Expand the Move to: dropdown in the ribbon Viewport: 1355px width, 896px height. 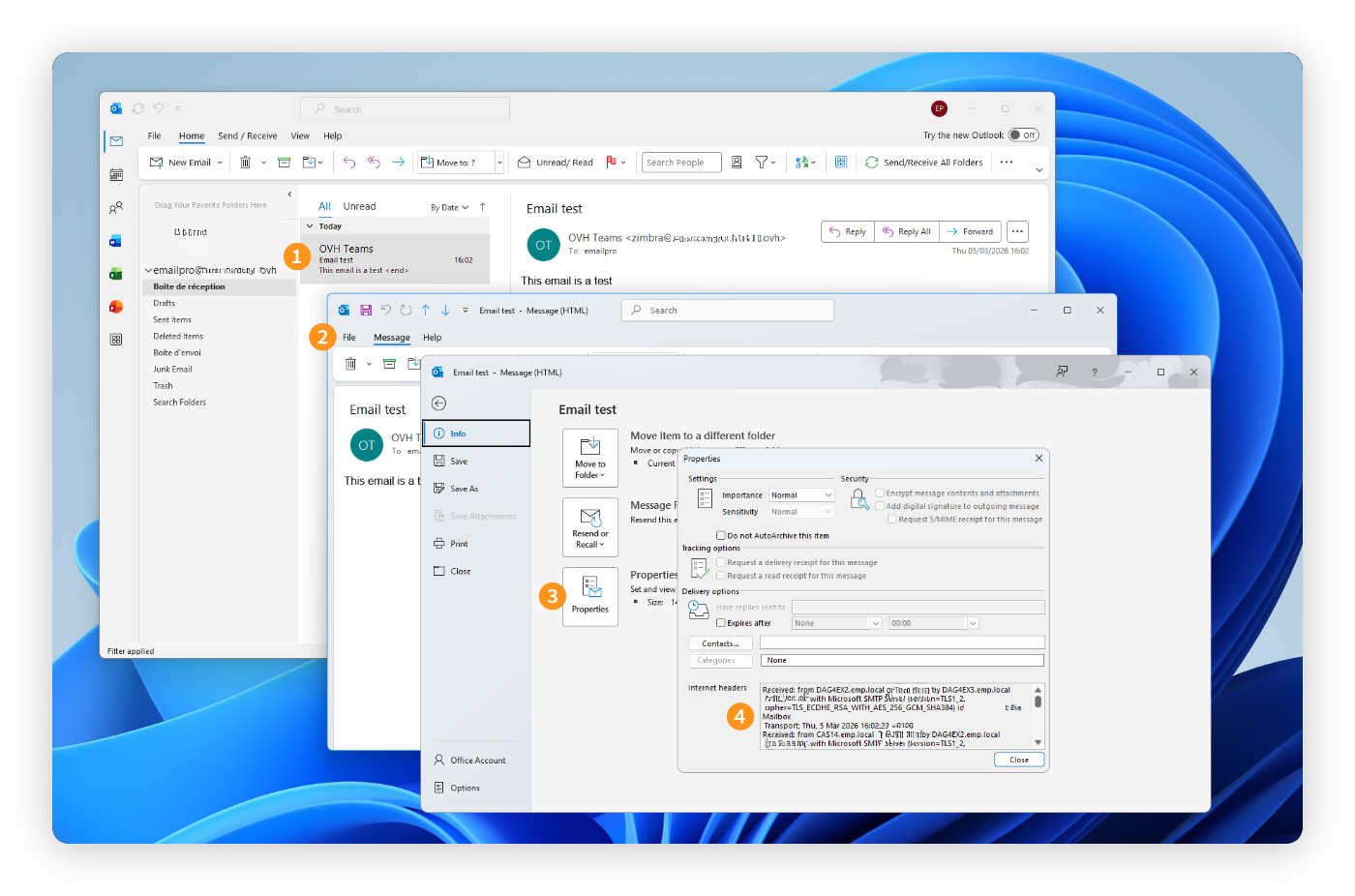point(499,162)
